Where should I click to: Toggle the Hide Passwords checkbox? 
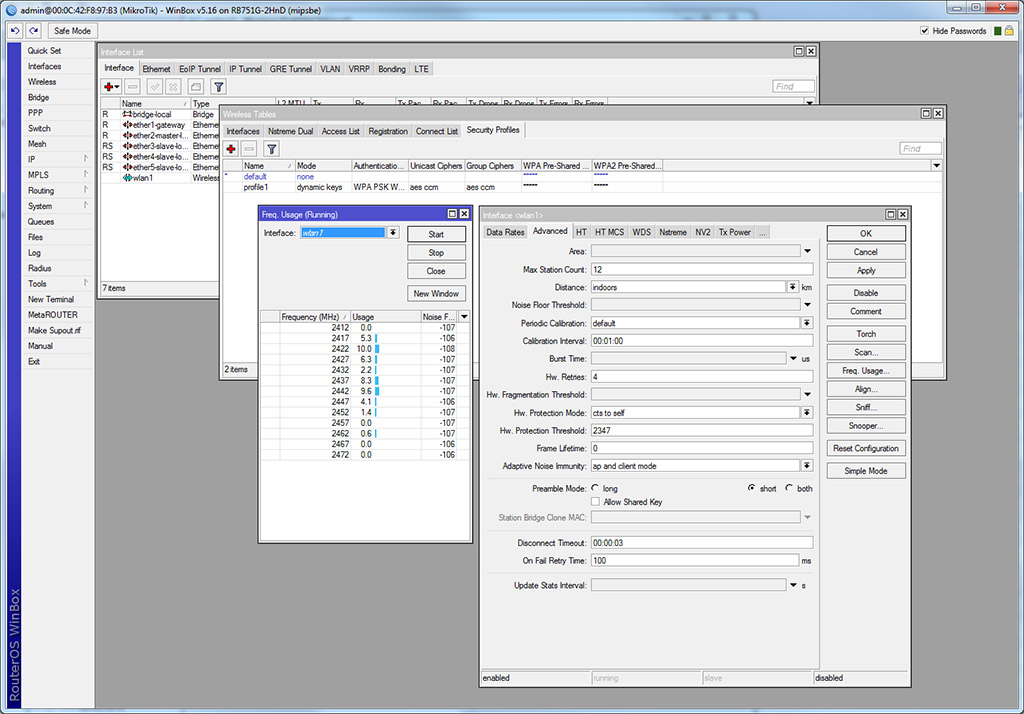point(924,31)
